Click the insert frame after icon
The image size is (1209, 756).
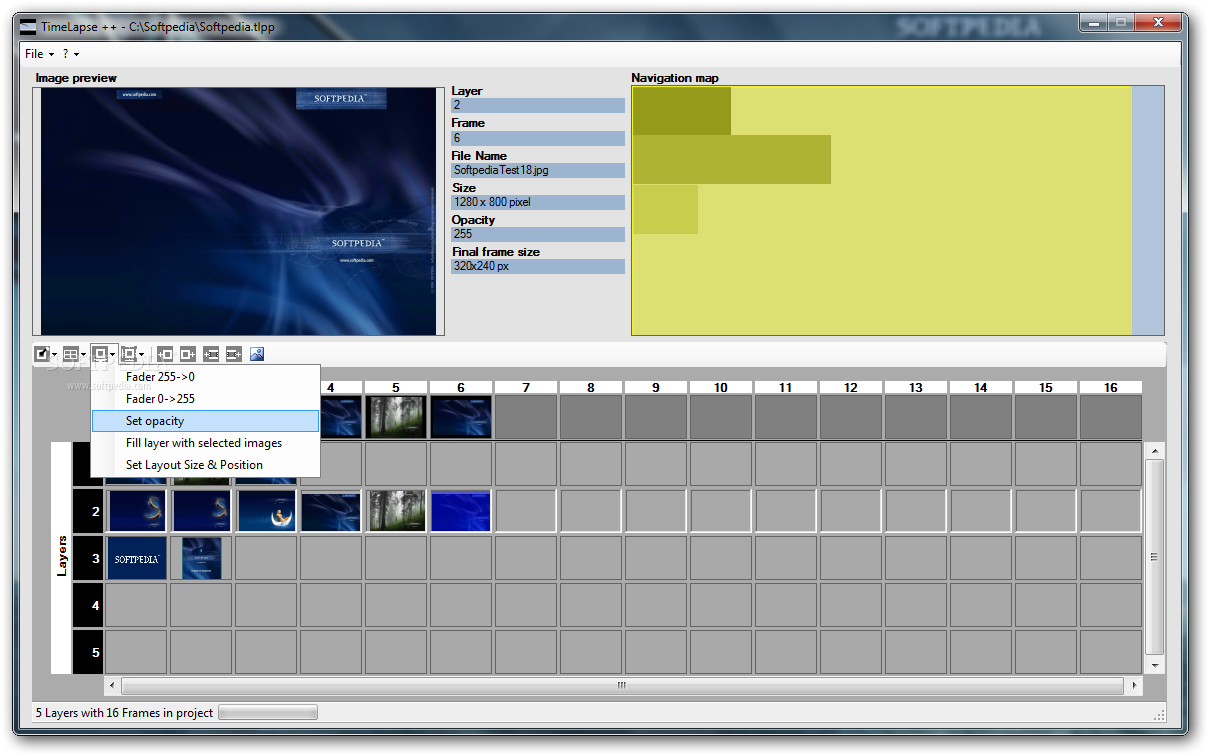tap(188, 354)
